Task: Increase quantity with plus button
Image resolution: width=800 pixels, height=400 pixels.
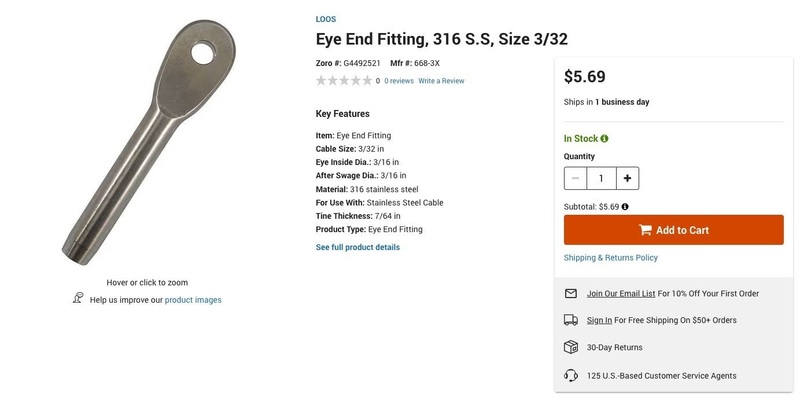Action: coord(627,178)
